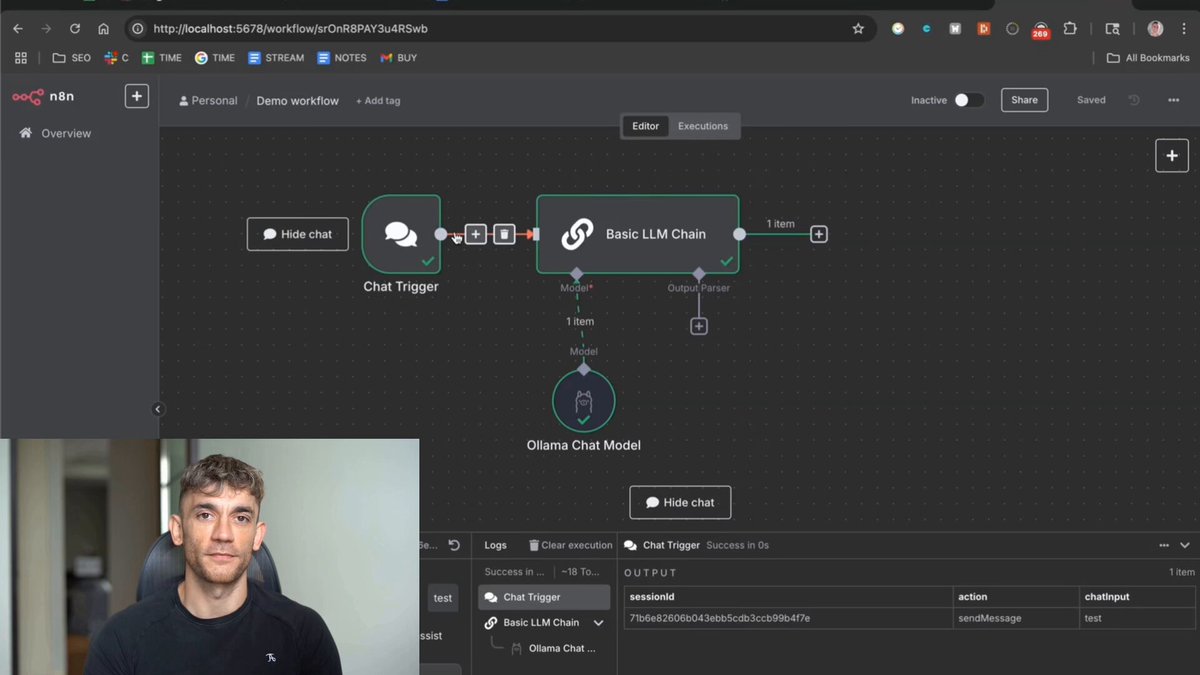
Task: Open the Chrome apps grid icon
Action: [21, 58]
